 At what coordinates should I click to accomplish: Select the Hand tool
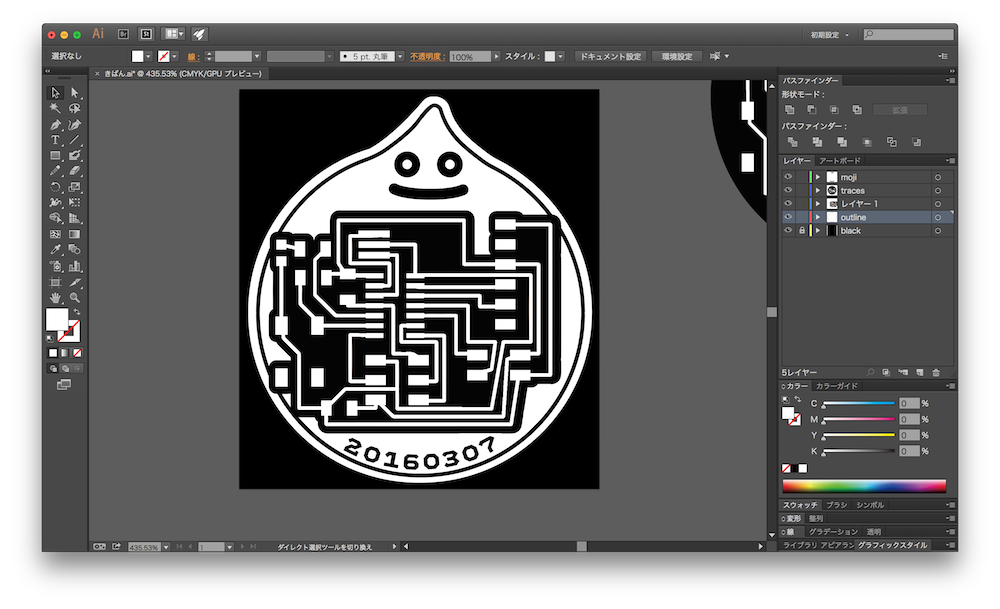coord(55,298)
